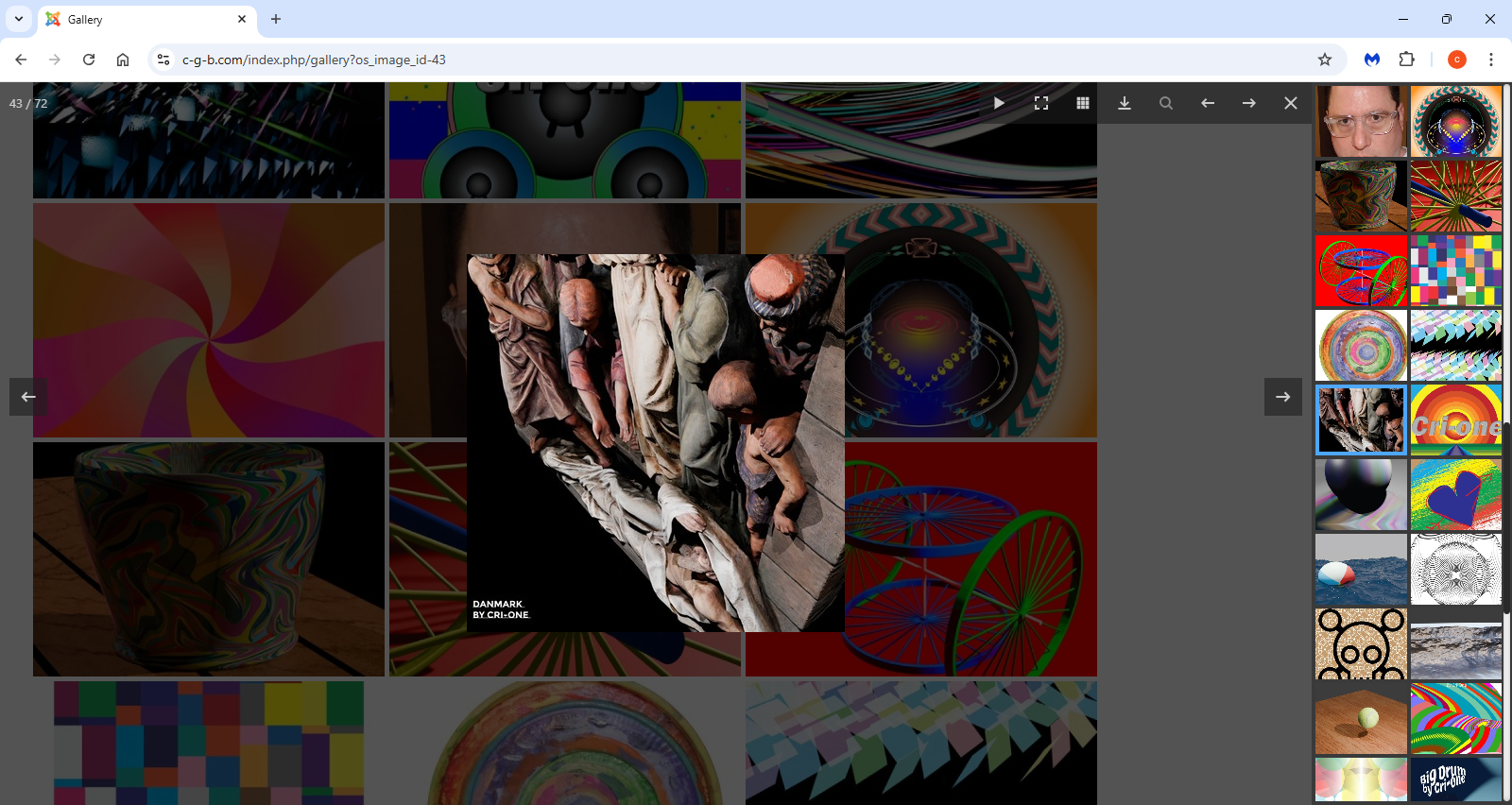The height and width of the screenshot is (805, 1512).
Task: Open the circular mandala thumbnail in sidebar
Action: (1456, 121)
